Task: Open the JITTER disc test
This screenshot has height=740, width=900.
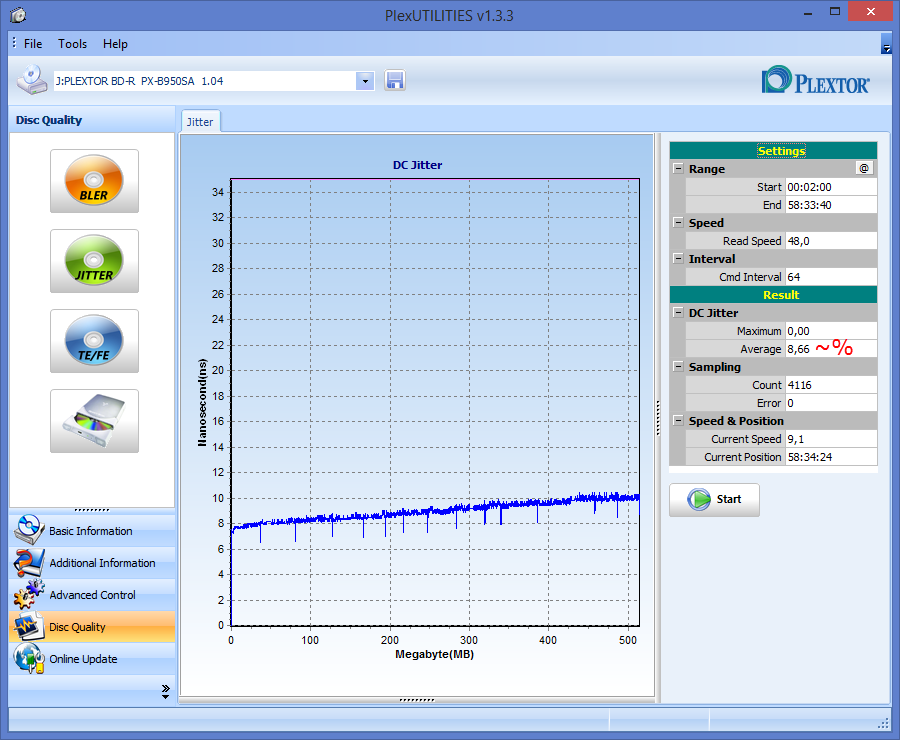Action: (94, 261)
